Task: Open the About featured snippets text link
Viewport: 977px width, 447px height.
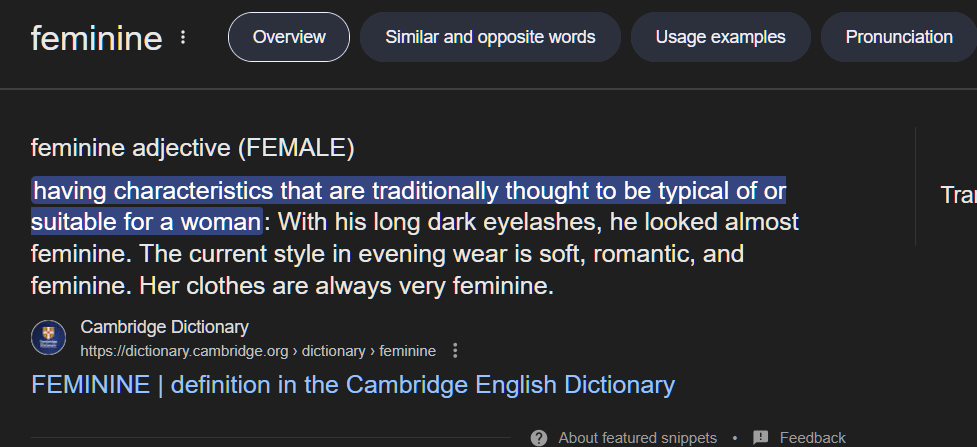Action: coord(637,438)
